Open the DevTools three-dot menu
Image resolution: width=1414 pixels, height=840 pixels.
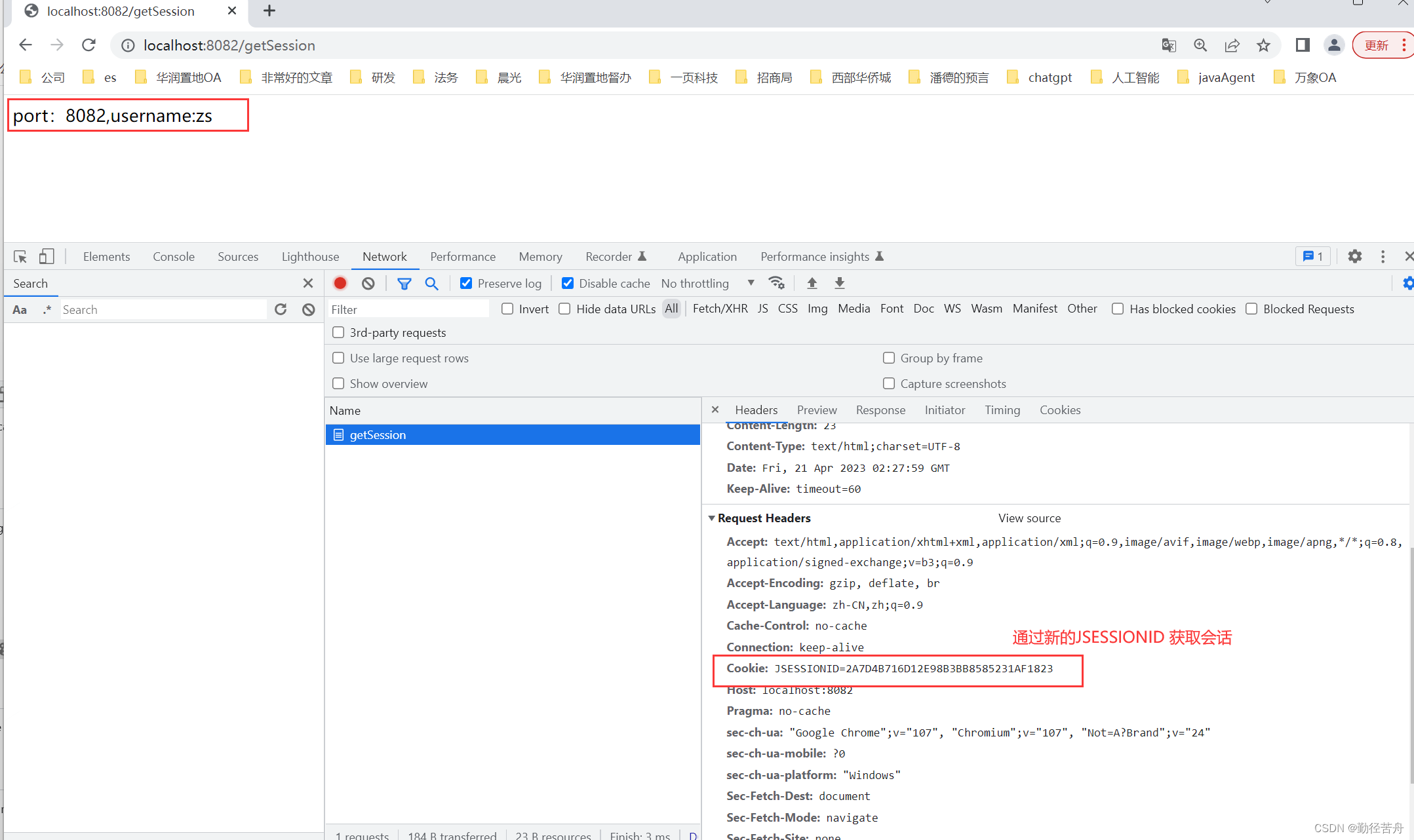pyautogui.click(x=1383, y=257)
